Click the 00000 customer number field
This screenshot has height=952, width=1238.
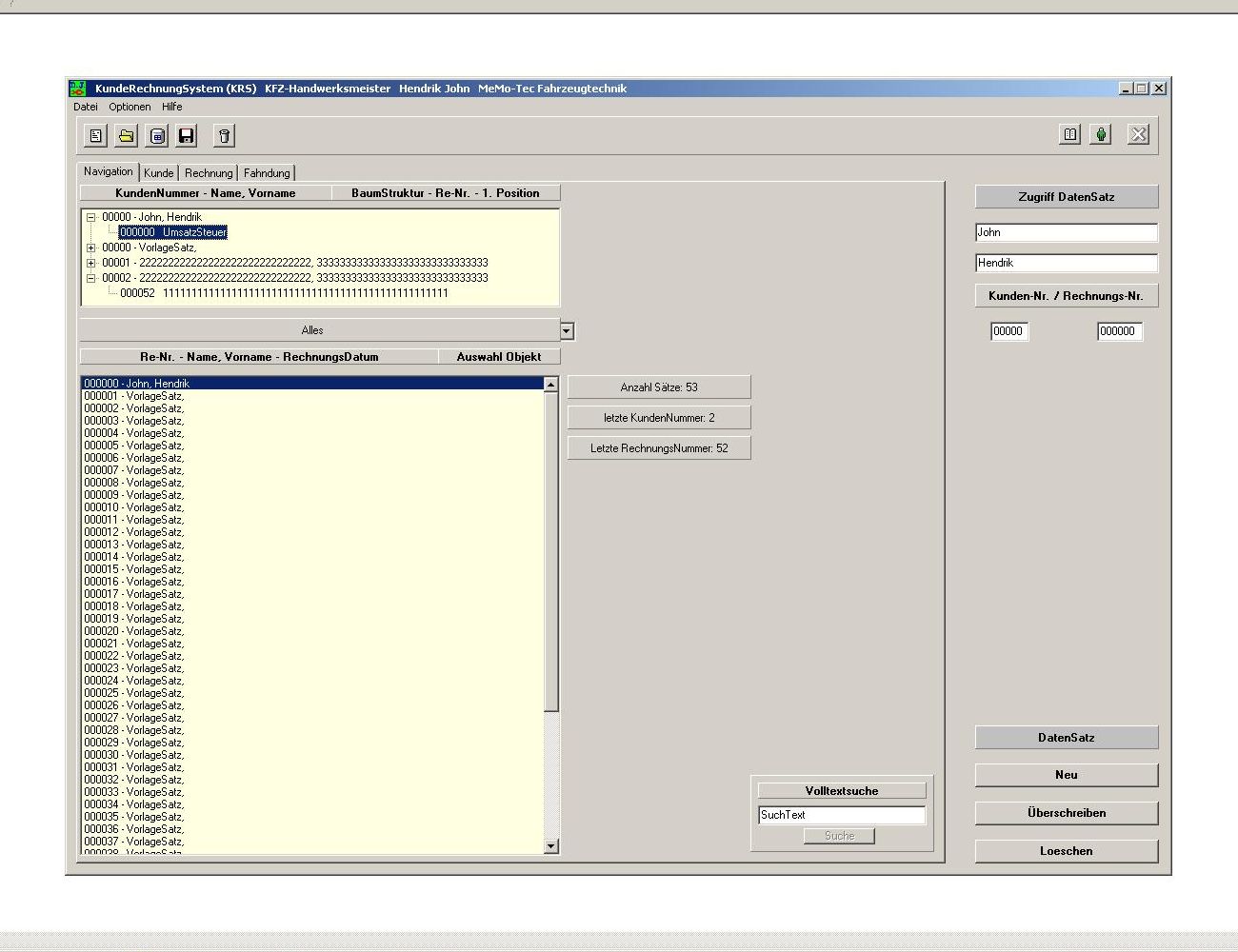pos(1009,331)
